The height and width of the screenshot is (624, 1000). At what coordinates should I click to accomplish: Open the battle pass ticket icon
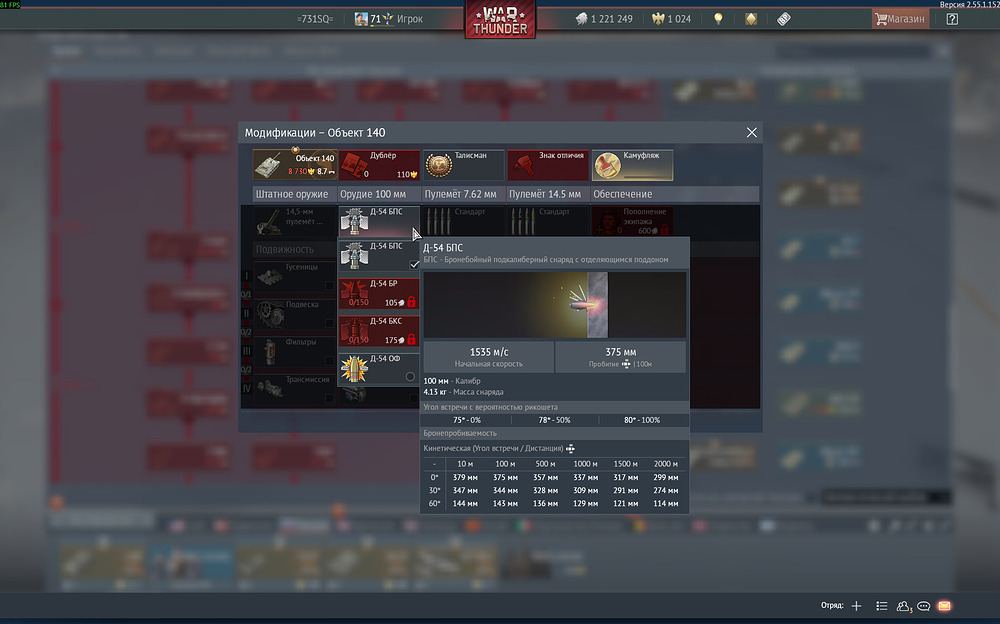pos(784,19)
